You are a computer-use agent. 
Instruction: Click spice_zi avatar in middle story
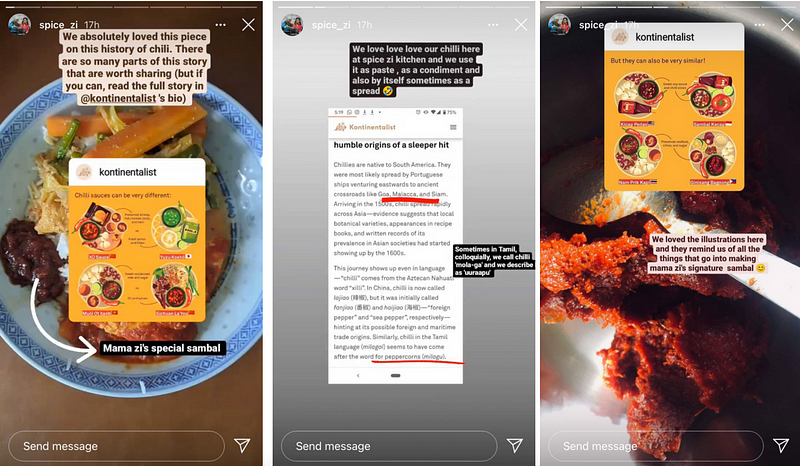(x=292, y=25)
